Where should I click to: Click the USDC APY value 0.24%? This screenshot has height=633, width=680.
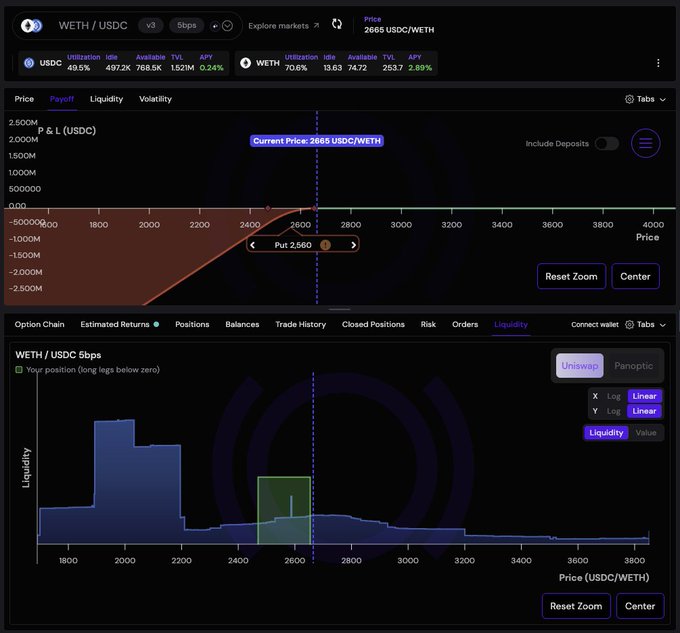click(x=211, y=68)
